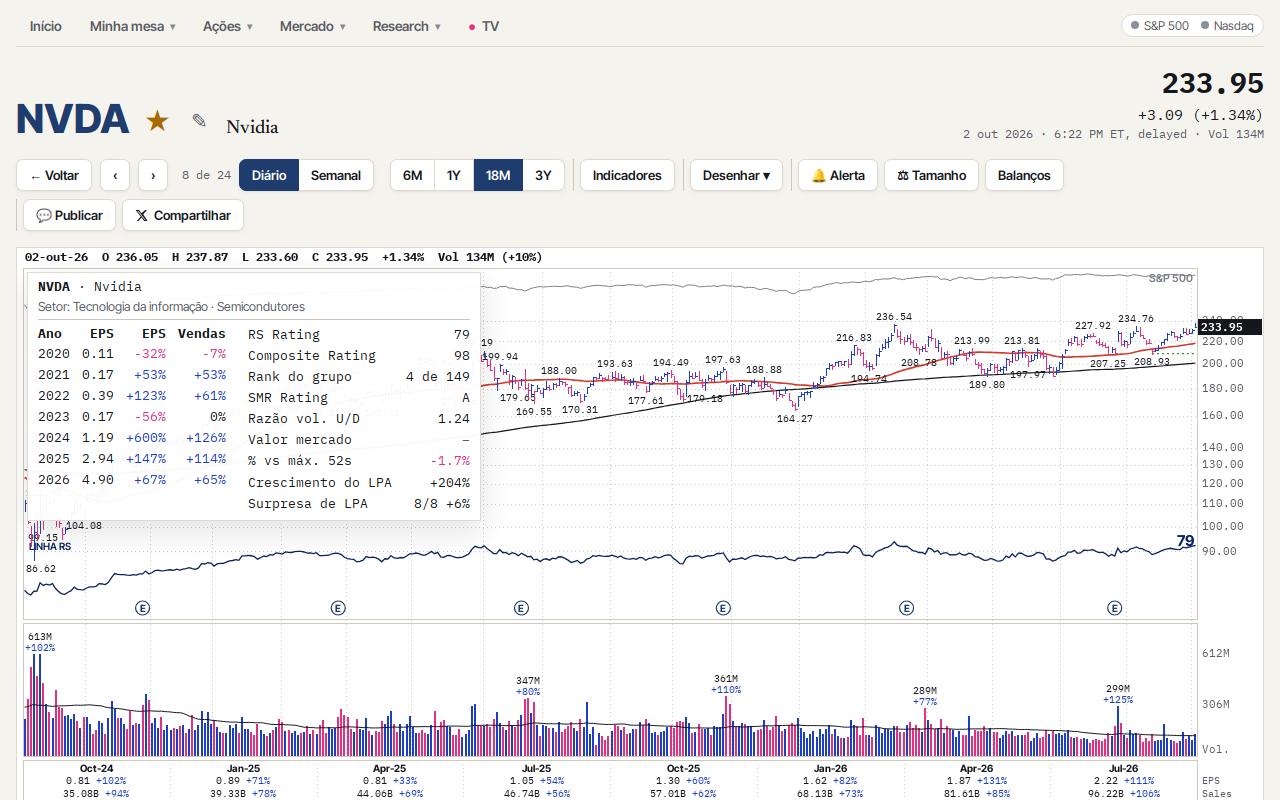Switch chart to Diário timeframe

tap(269, 175)
